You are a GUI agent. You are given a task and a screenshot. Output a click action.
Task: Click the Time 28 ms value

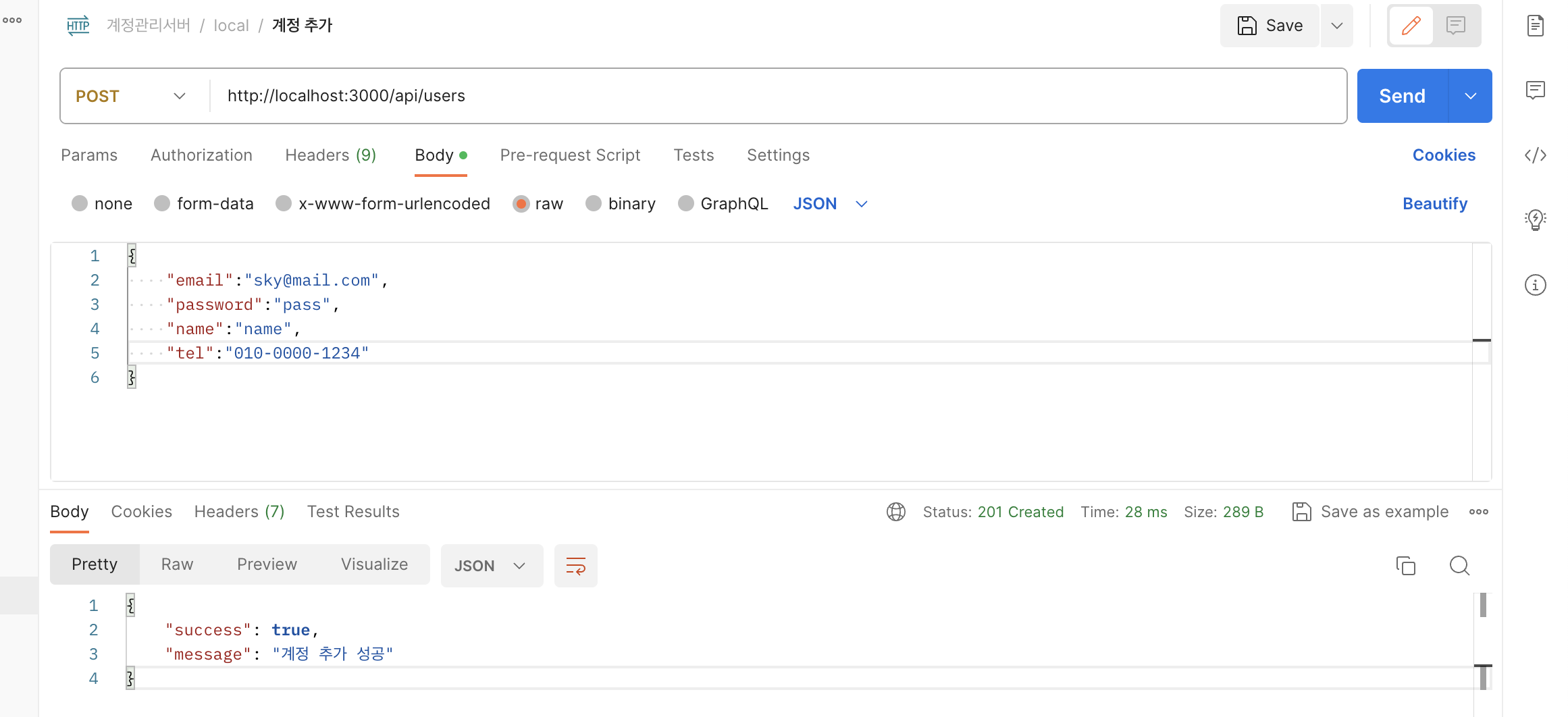pos(1145,512)
